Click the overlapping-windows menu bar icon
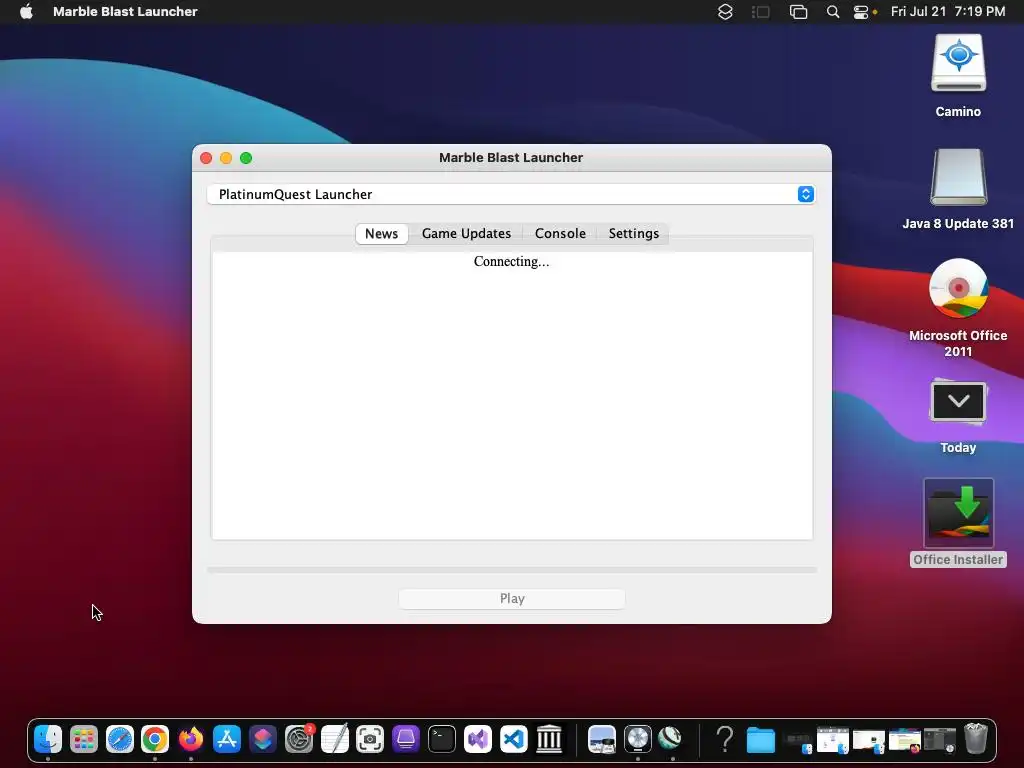 coord(798,11)
